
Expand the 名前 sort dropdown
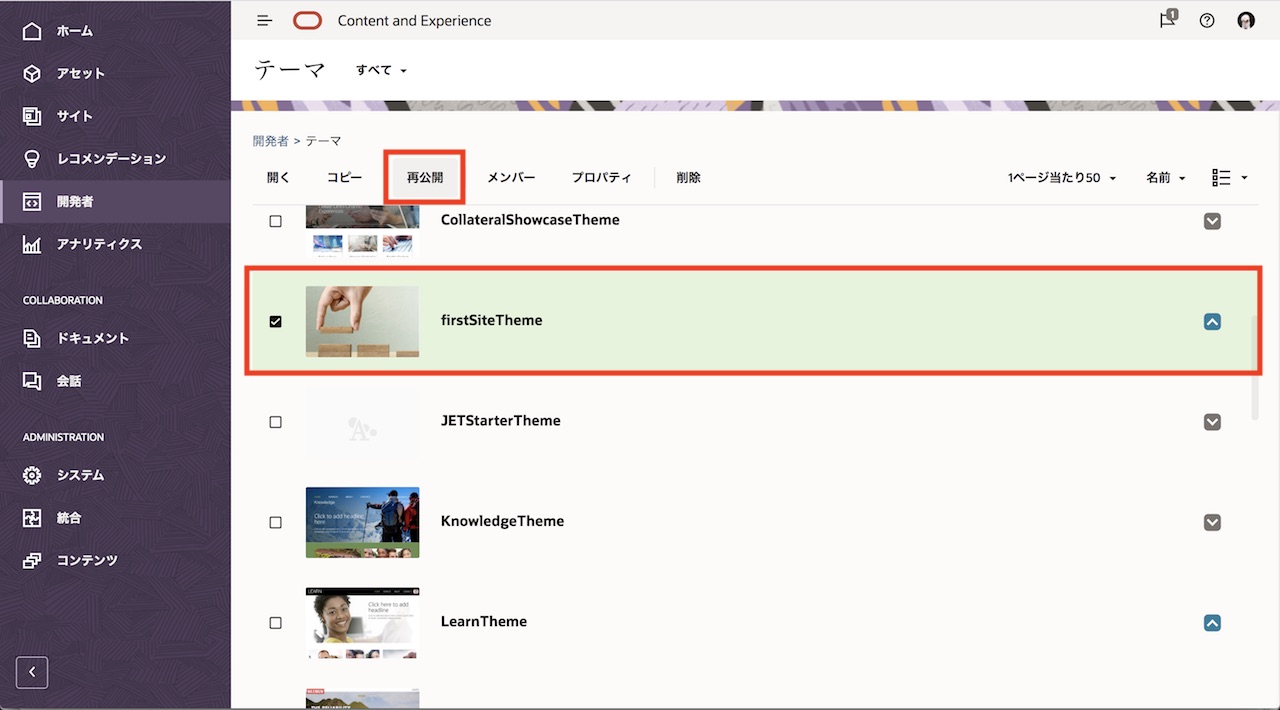(1165, 178)
